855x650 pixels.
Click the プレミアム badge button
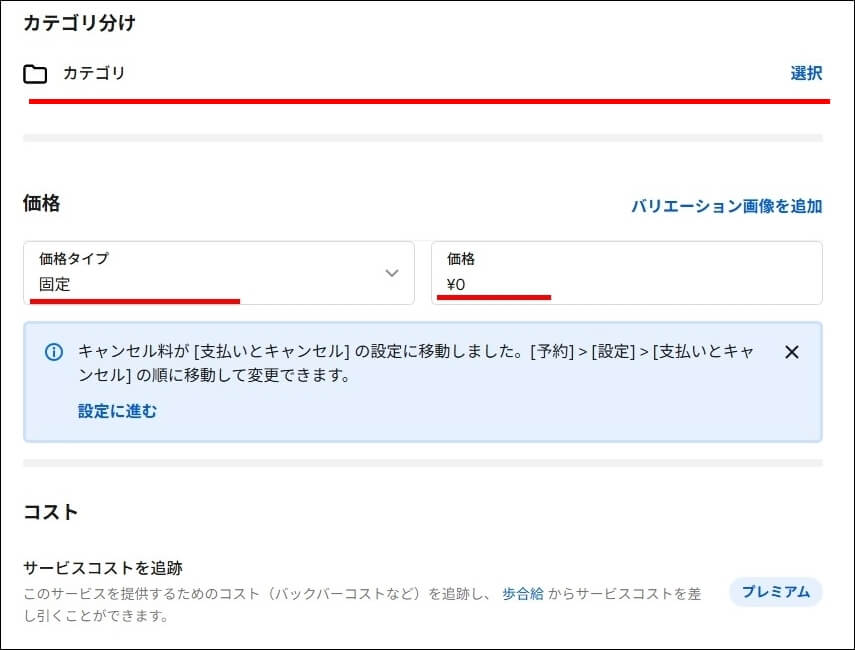pyautogui.click(x=775, y=592)
